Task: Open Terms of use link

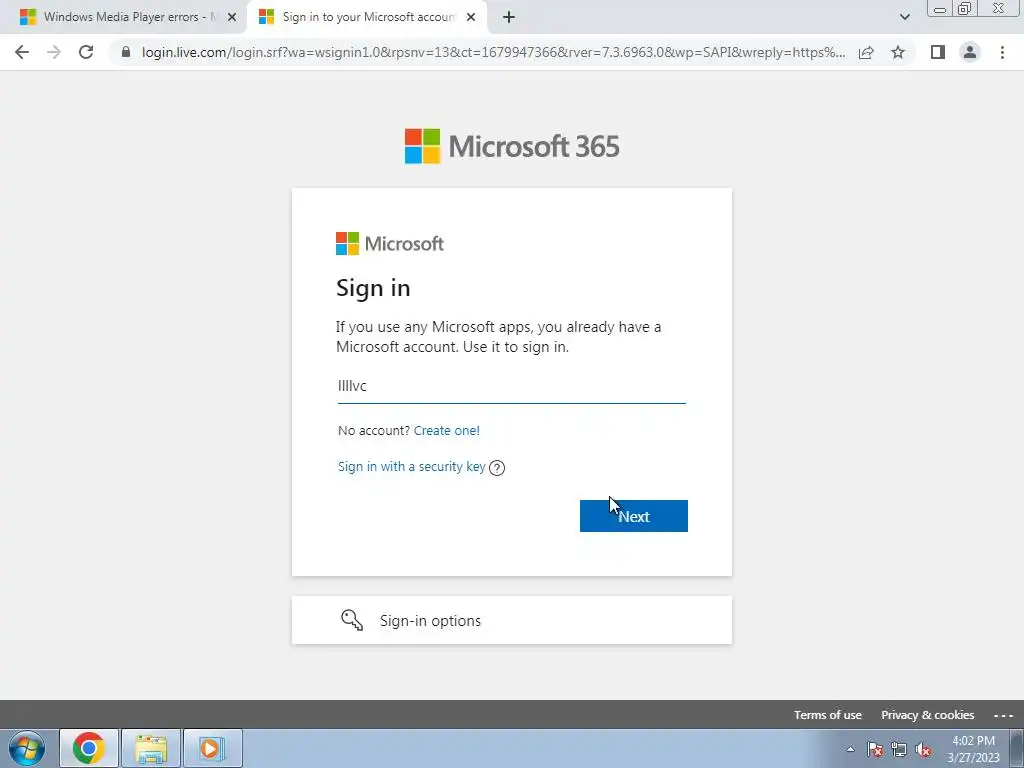Action: (x=827, y=714)
